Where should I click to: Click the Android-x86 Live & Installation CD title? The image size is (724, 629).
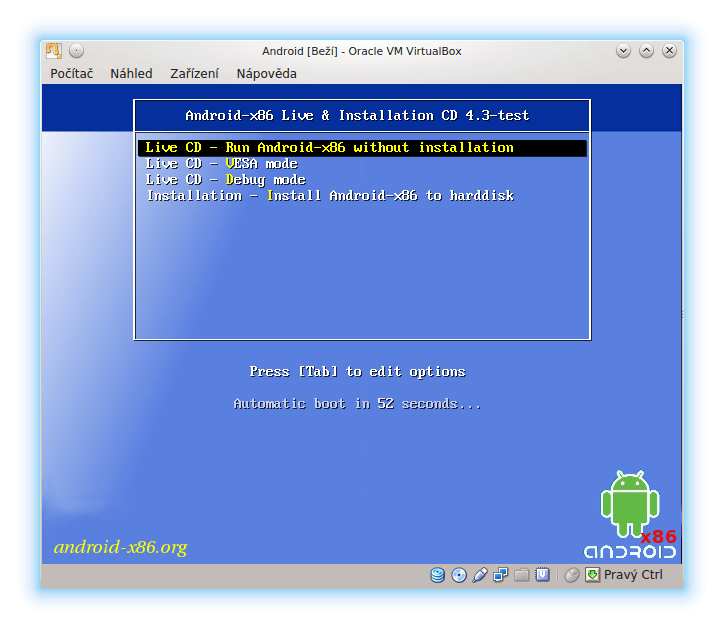tap(357, 115)
